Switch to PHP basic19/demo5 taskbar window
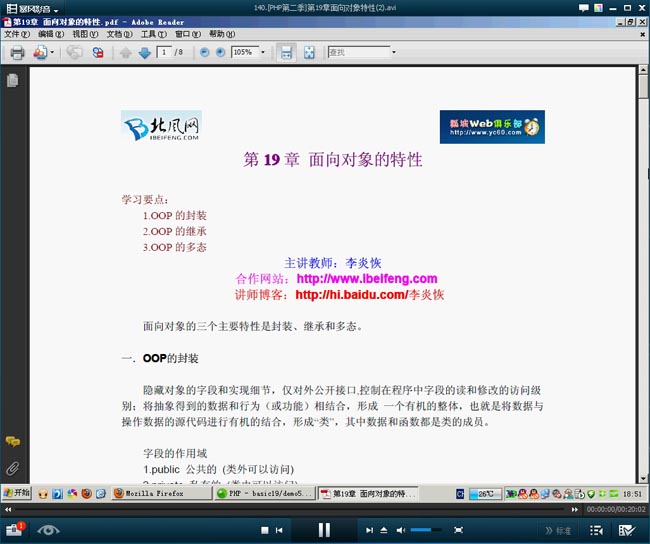 (265, 493)
